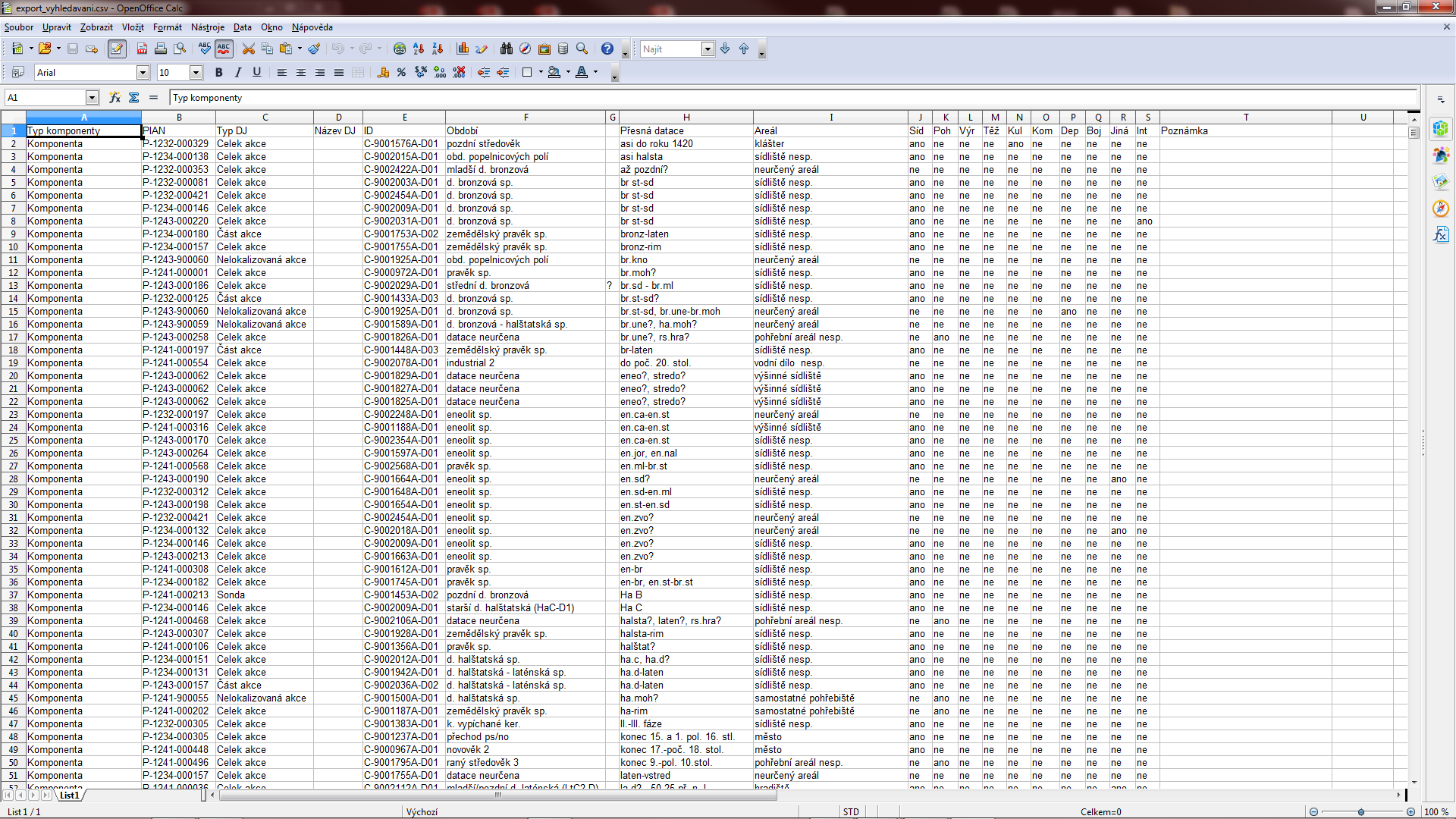Toggle Bold formatting

tap(219, 73)
